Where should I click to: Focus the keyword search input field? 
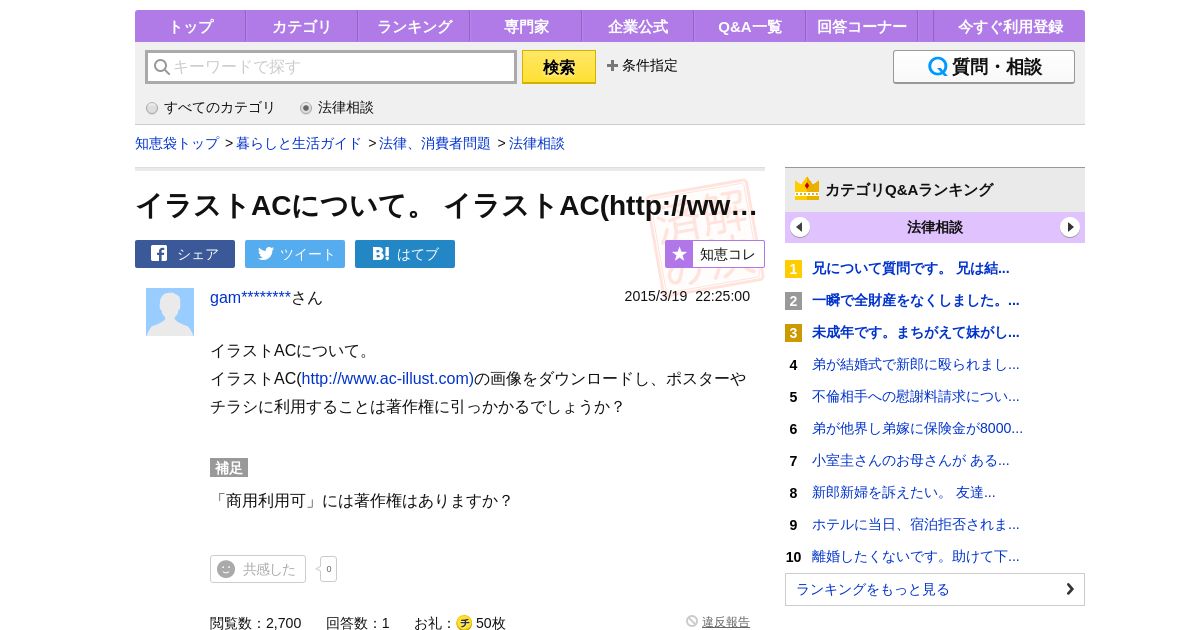[x=331, y=67]
